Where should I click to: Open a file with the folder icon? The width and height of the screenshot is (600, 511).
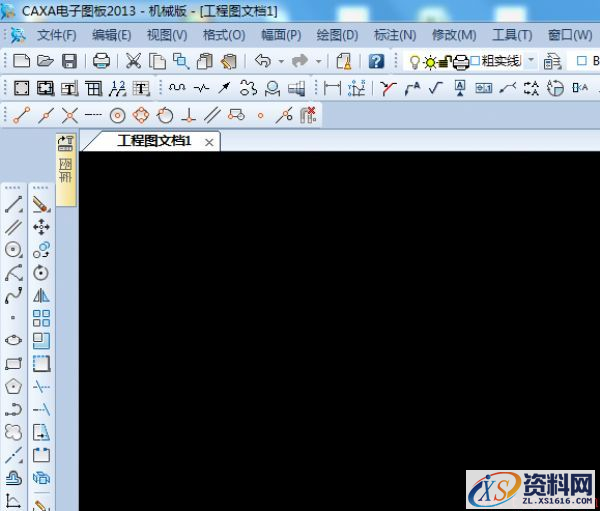pyautogui.click(x=45, y=61)
